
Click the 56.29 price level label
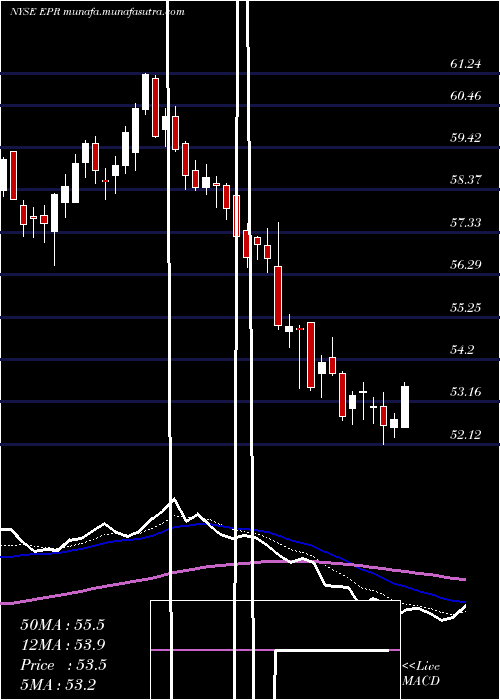click(x=466, y=264)
